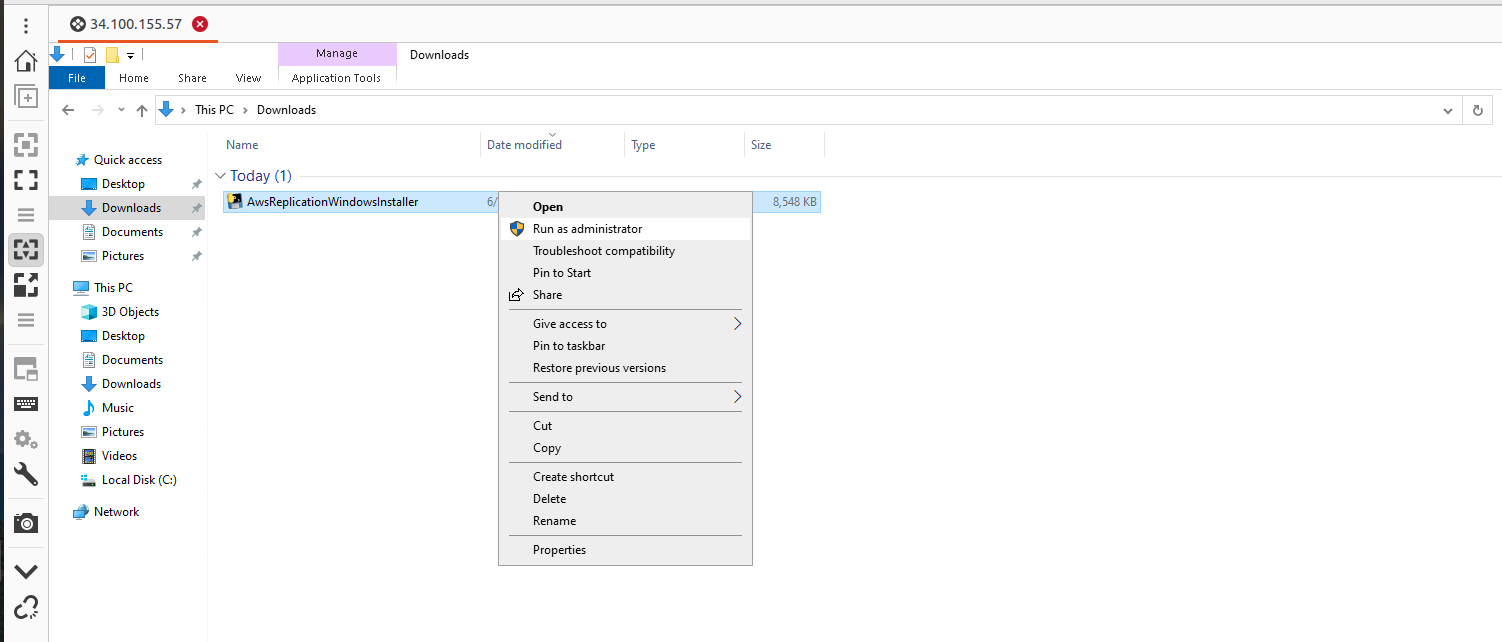
Task: Choose Restore previous versions
Action: (625, 368)
